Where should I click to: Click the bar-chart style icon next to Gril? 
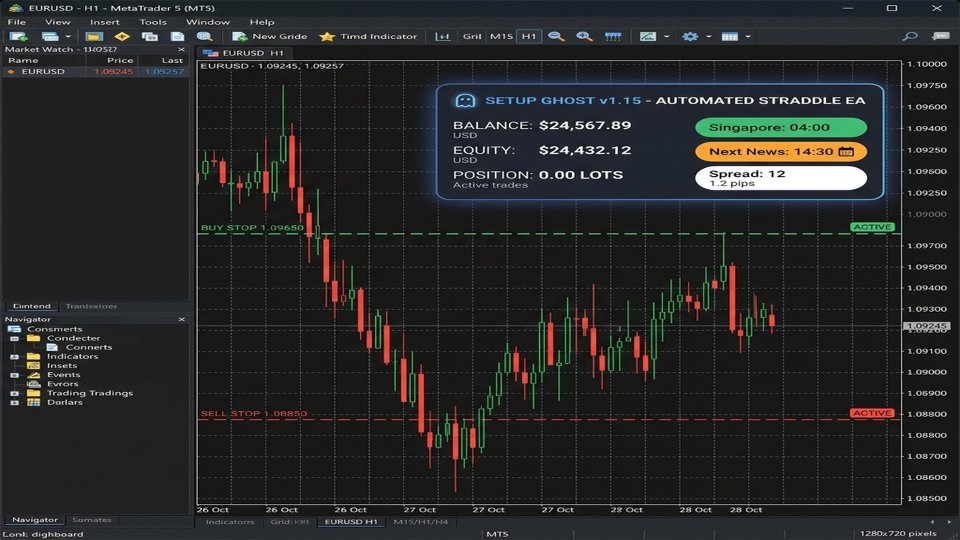coord(443,37)
